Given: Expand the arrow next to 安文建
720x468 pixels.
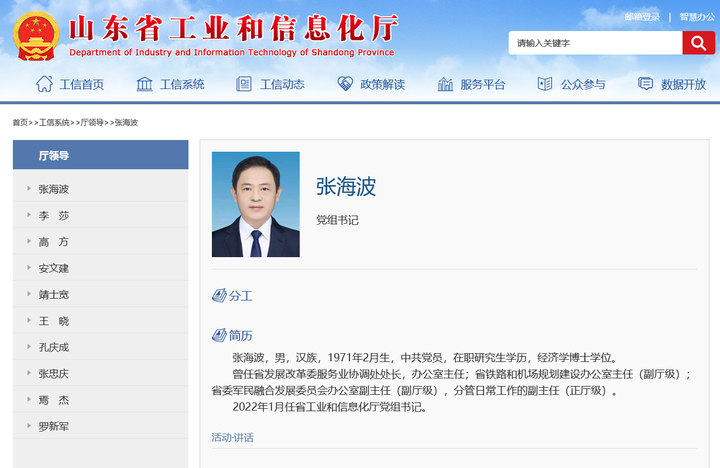Looking at the screenshot, I should click(x=28, y=268).
